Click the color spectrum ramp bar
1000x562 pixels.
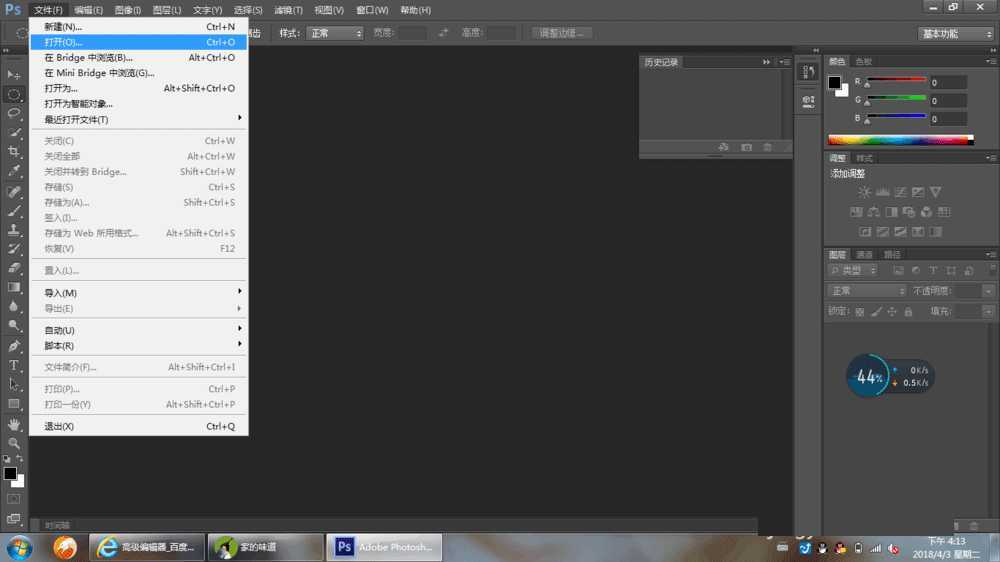901,140
